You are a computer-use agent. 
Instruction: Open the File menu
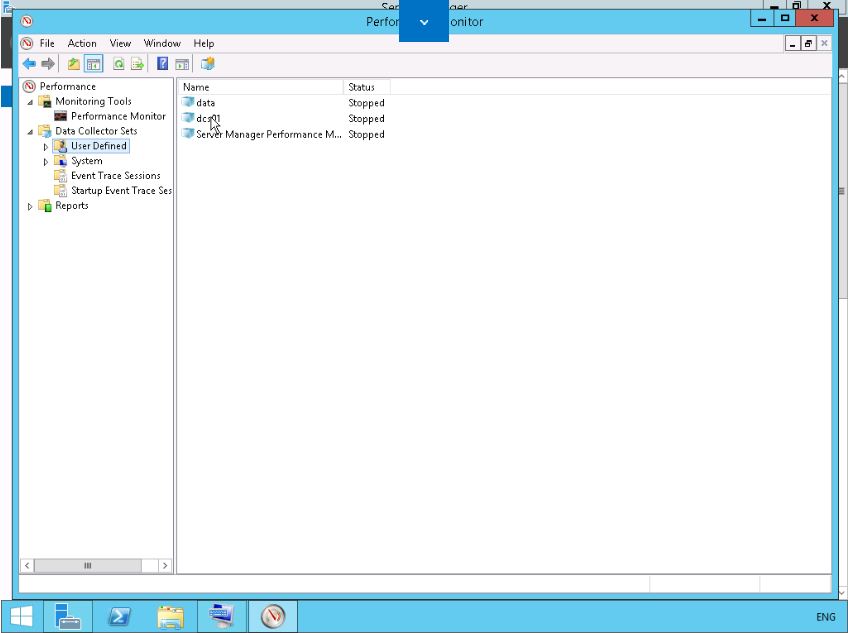(x=47, y=43)
